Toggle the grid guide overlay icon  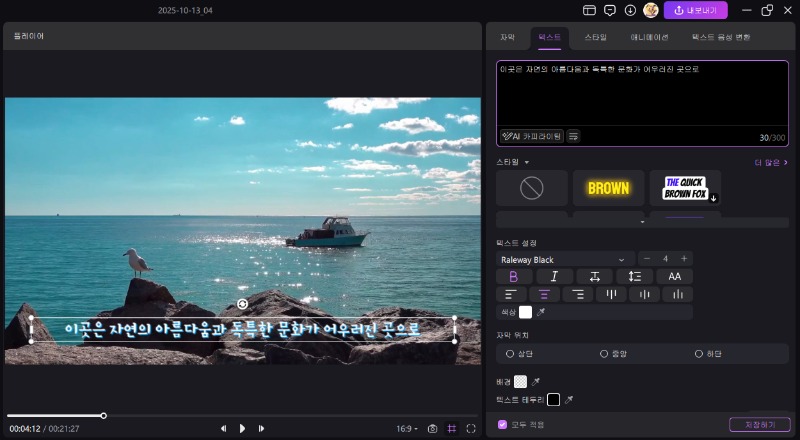coord(452,428)
